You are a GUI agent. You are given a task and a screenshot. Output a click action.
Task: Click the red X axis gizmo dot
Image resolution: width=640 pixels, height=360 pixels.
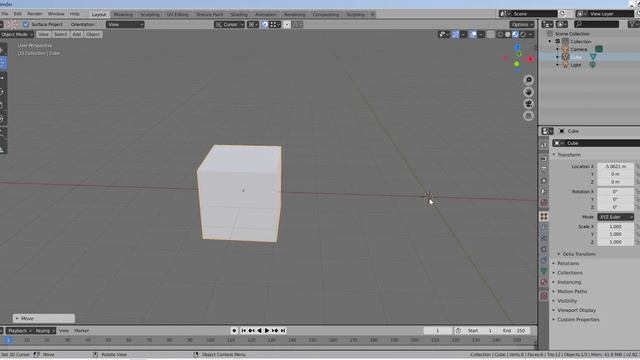coord(530,59)
